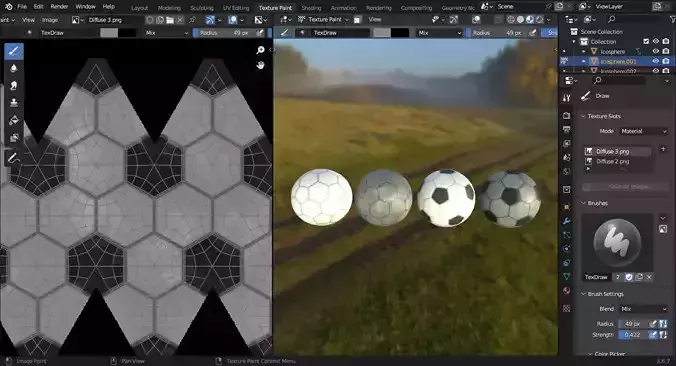676x366 pixels.
Task: Add a texture slot with plus button
Action: [x=663, y=149]
